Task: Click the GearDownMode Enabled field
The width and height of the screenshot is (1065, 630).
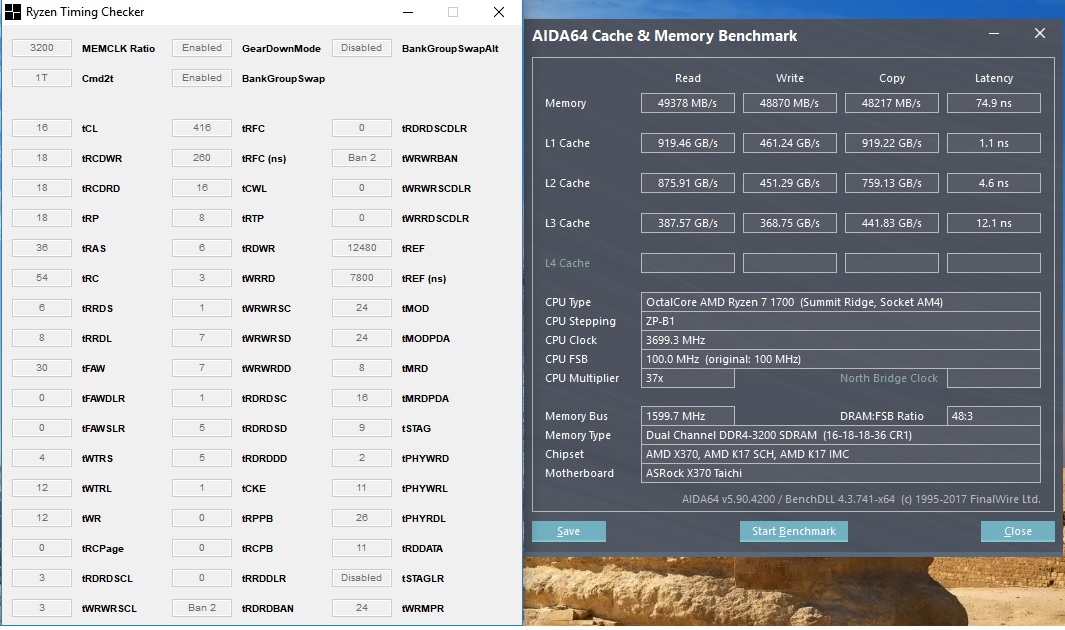Action: (x=202, y=48)
